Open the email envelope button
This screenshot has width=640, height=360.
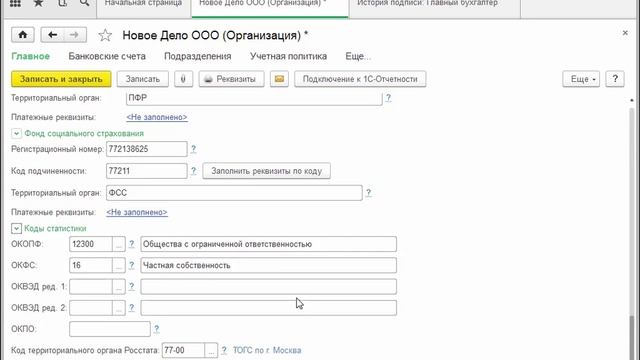279,79
